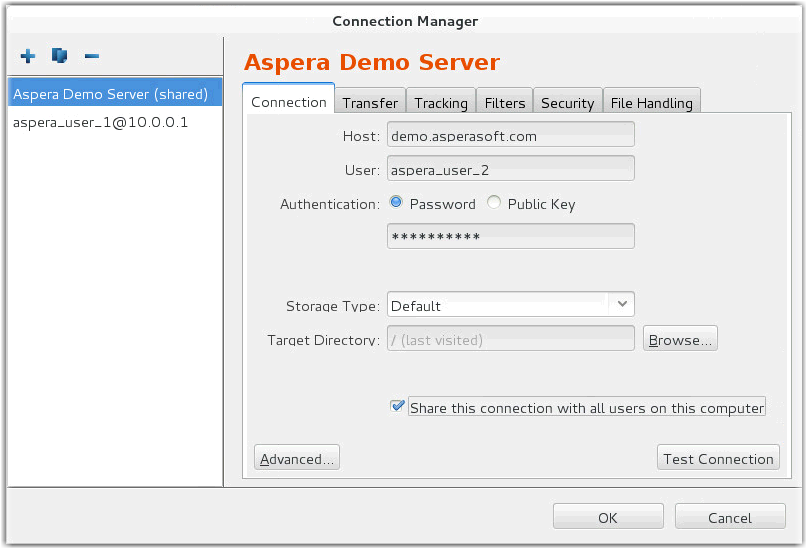The width and height of the screenshot is (807, 549).
Task: Click the password entry field
Action: click(511, 236)
